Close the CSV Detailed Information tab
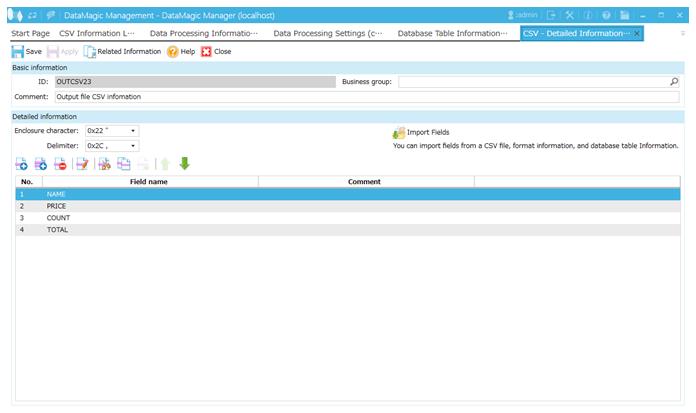Screen dimensions: 696x413 (638, 34)
